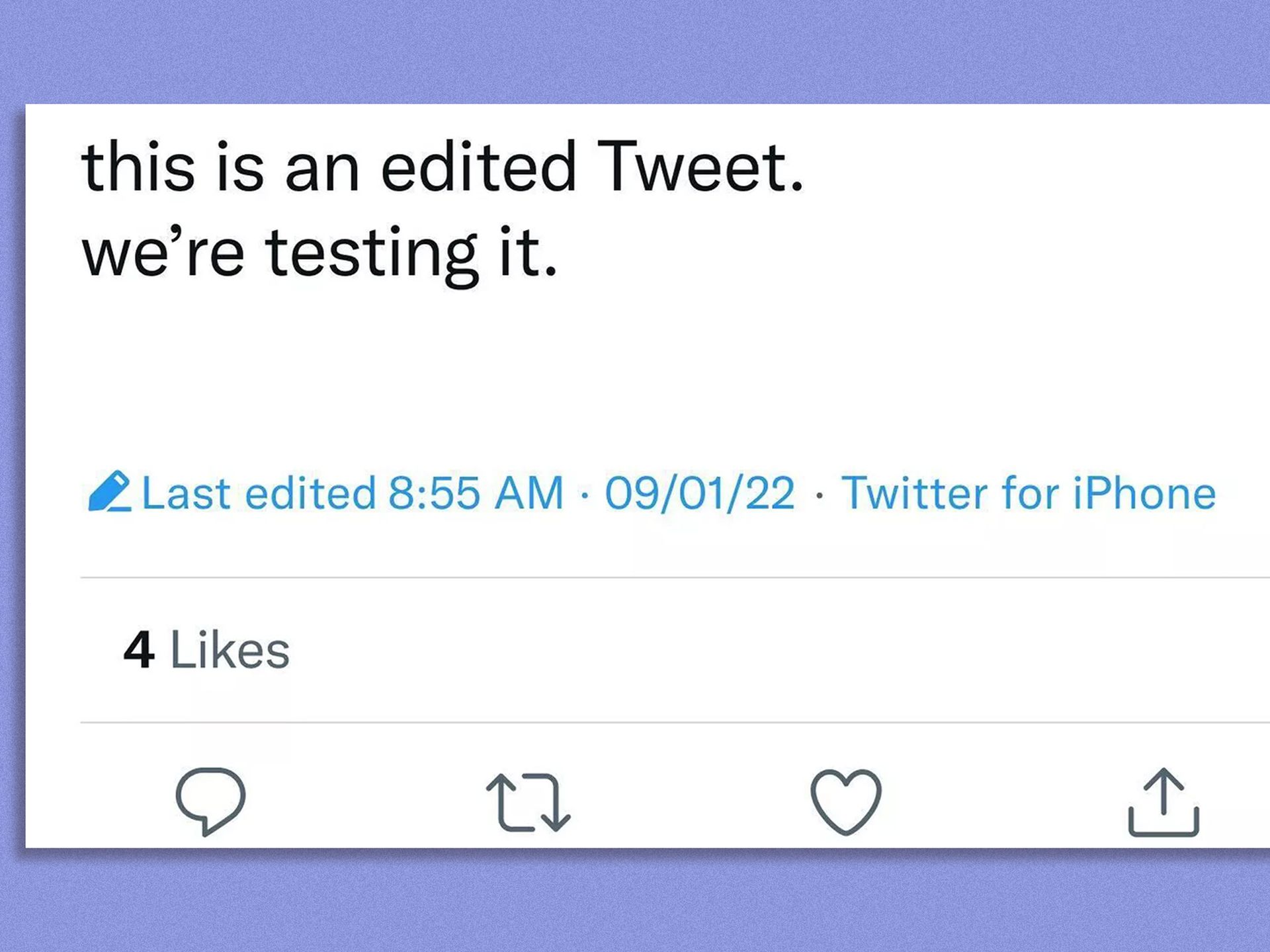This screenshot has width=1270, height=952.
Task: Click the word "iPhone" in the source label
Action: pyautogui.click(x=1144, y=493)
